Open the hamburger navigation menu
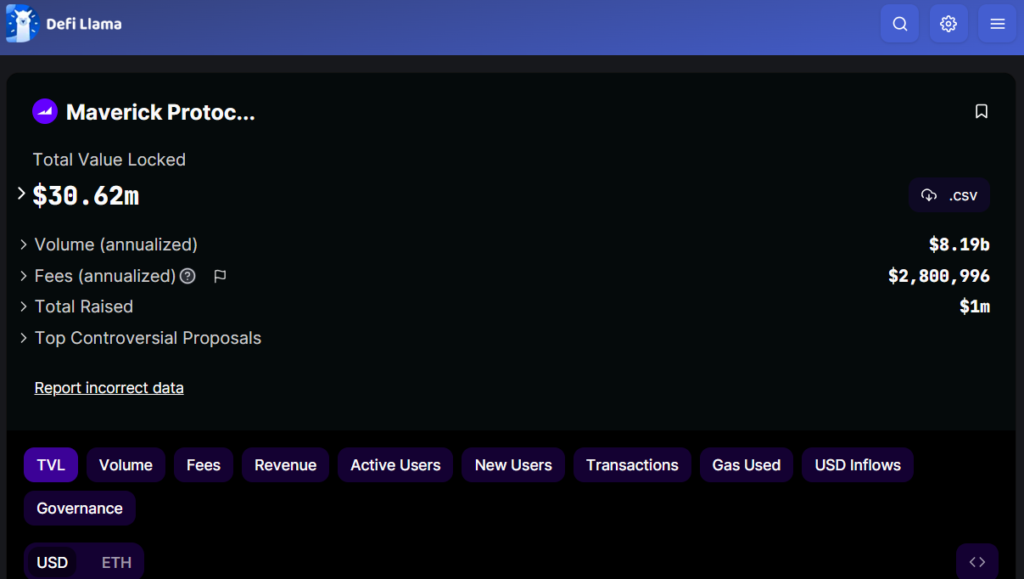 coord(997,24)
